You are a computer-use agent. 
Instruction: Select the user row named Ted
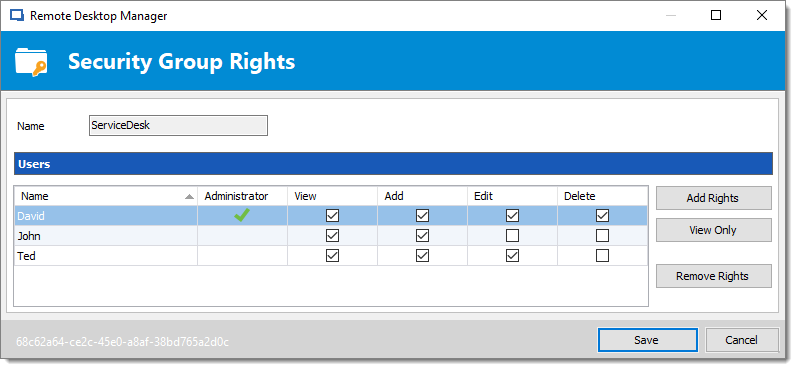pyautogui.click(x=331, y=256)
